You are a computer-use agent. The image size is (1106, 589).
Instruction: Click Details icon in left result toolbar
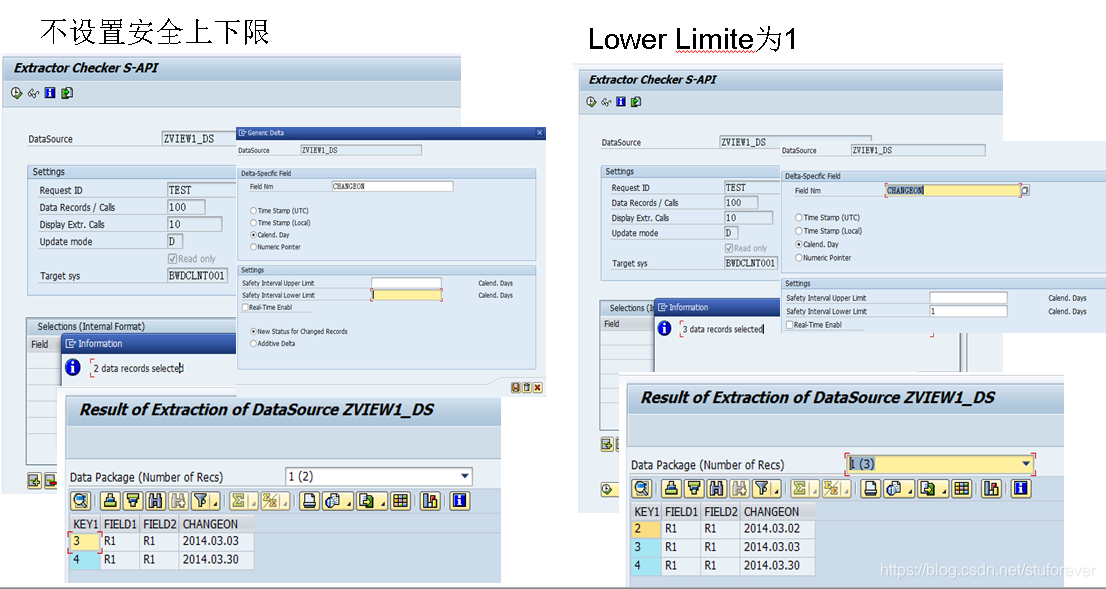pos(80,501)
